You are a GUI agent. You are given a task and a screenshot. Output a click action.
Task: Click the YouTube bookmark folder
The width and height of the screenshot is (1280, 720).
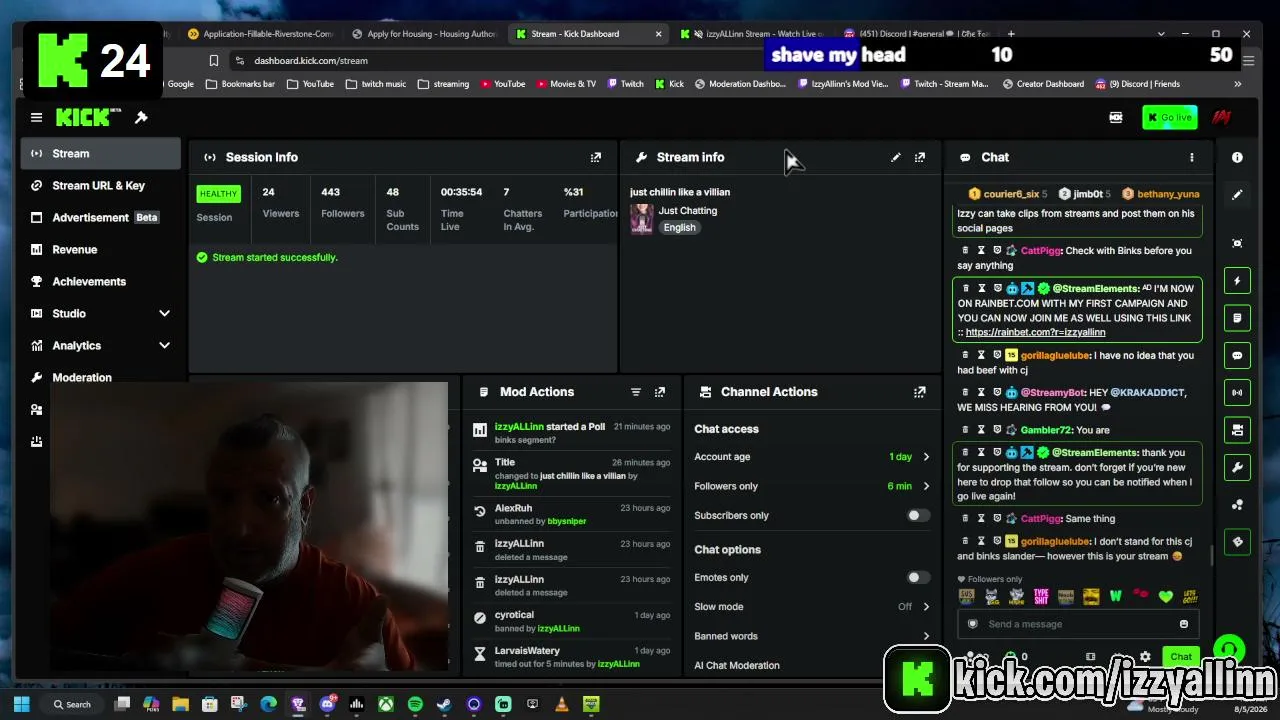pyautogui.click(x=310, y=84)
